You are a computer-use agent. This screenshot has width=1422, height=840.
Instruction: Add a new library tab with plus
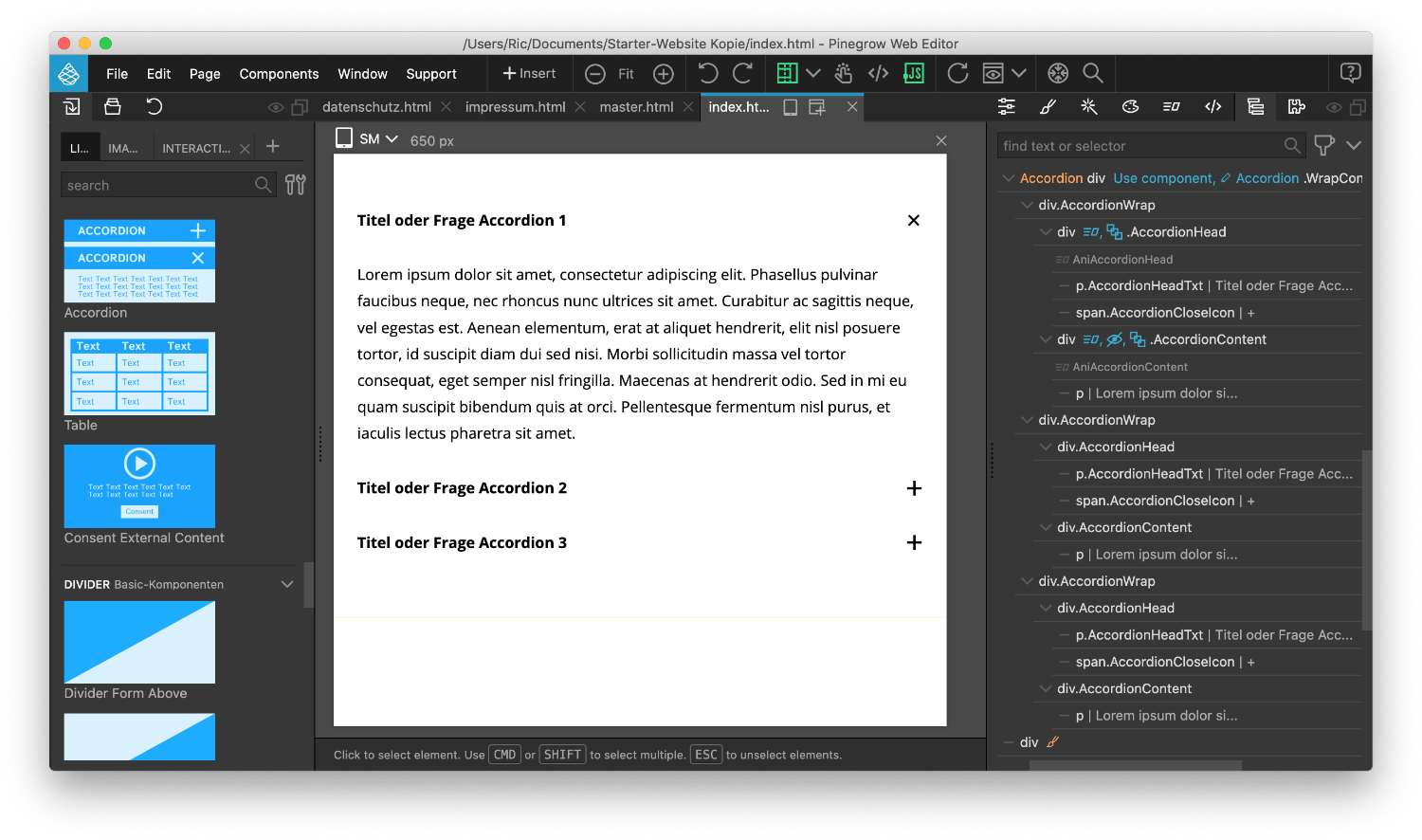pos(273,146)
